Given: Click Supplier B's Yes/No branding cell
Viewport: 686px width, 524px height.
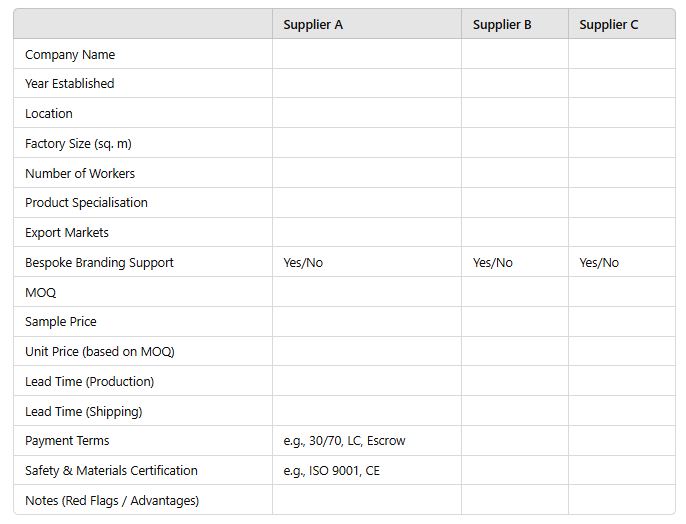Looking at the screenshot, I should pos(492,263).
